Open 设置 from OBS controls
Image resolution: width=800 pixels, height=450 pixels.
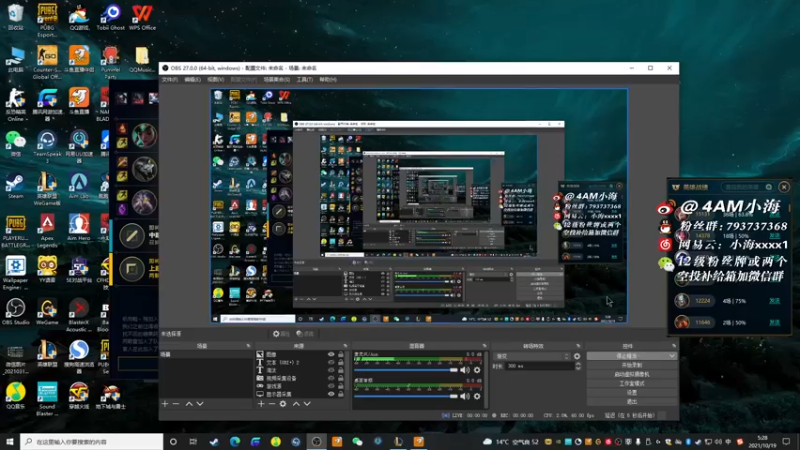[x=632, y=392]
